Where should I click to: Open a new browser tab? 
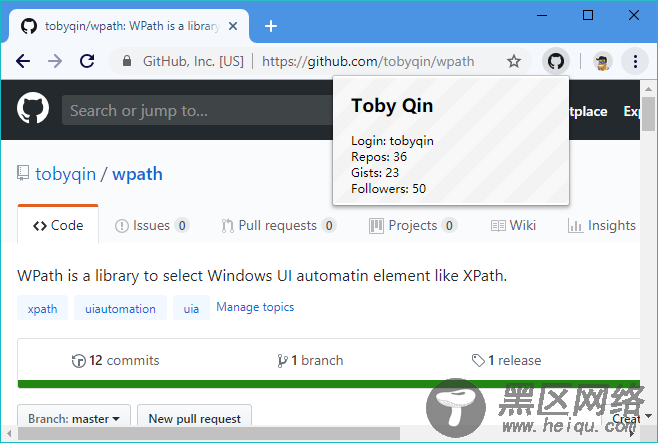[271, 26]
